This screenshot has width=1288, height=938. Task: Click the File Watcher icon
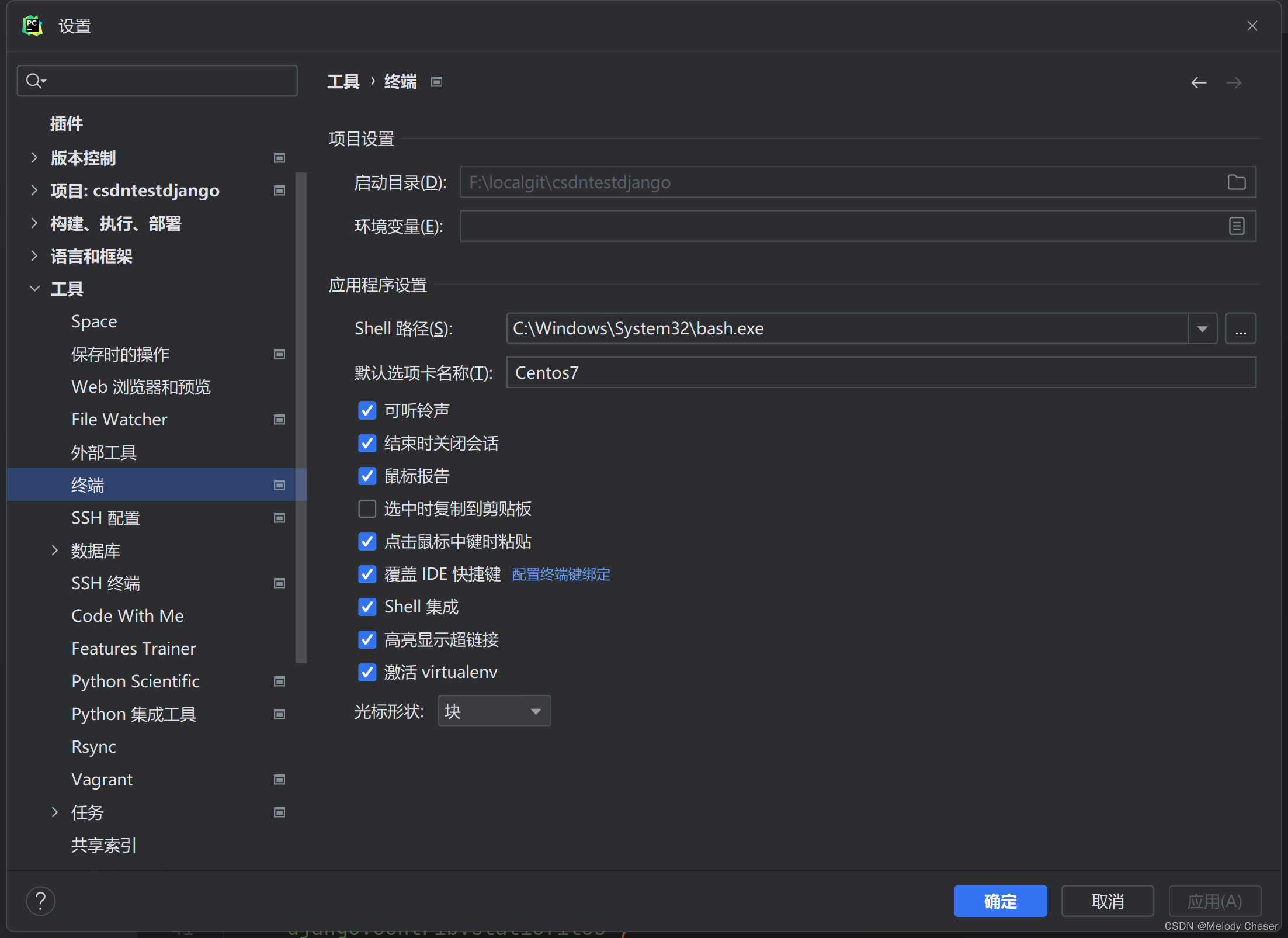pyautogui.click(x=280, y=419)
